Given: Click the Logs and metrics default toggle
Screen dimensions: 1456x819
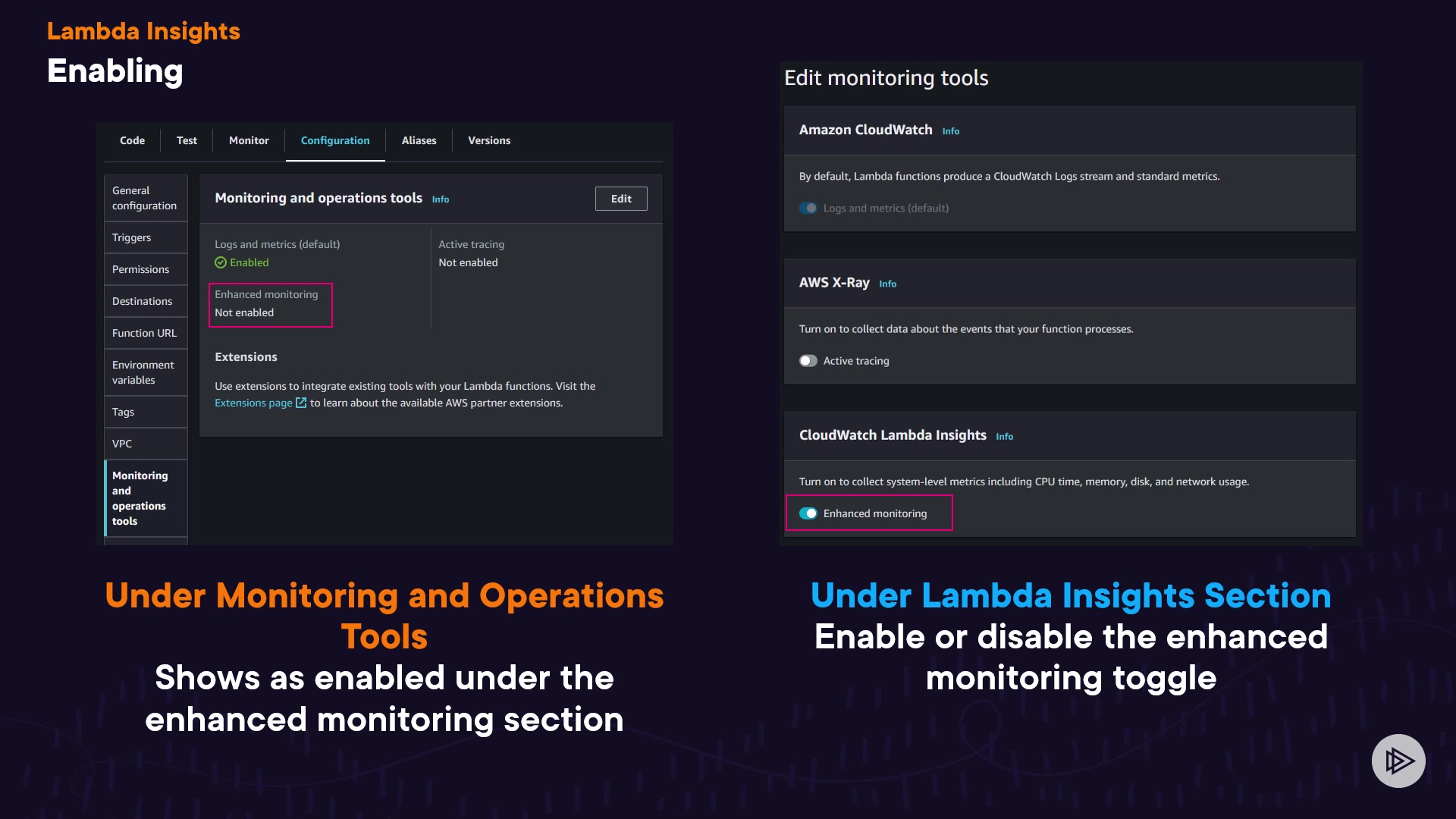Looking at the screenshot, I should [808, 208].
